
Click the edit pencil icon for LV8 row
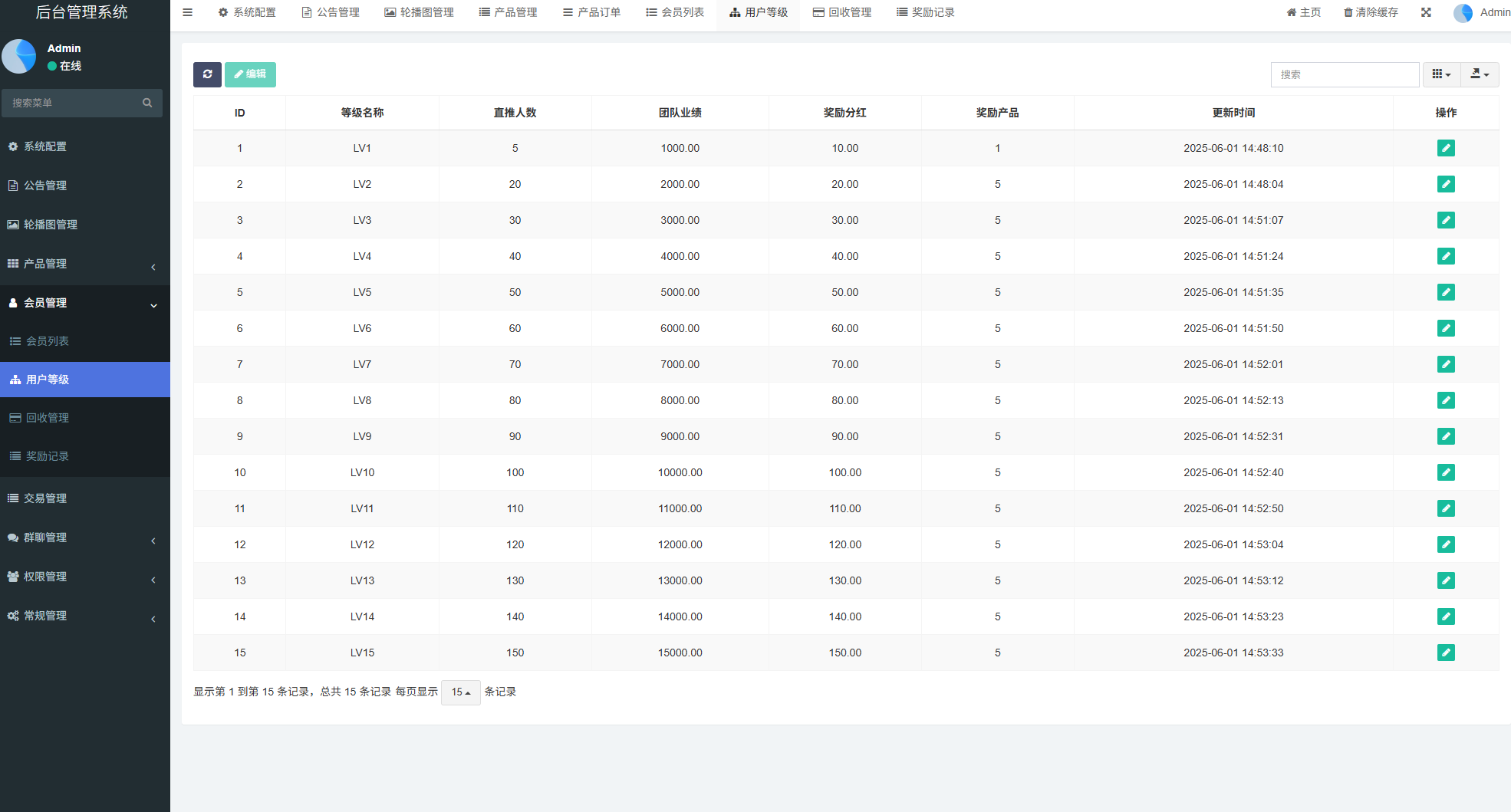(x=1446, y=400)
